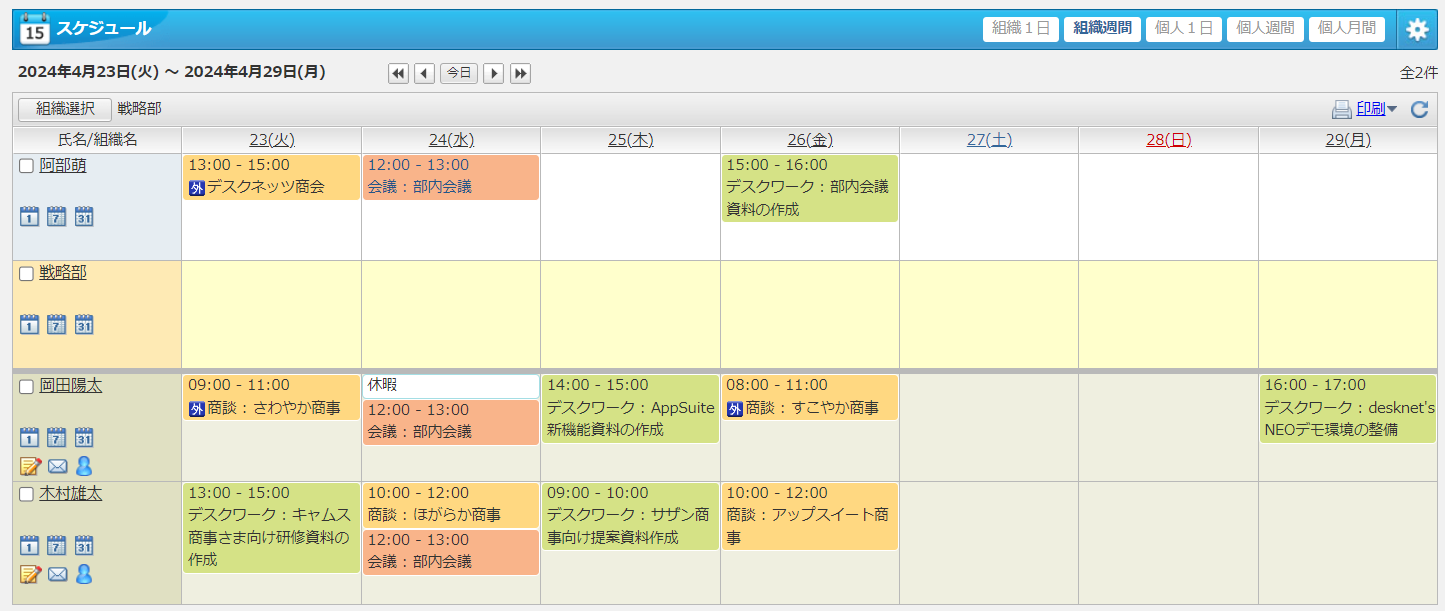Image resolution: width=1445 pixels, height=611 pixels.
Task: Click the mail icon for 木村雄太
Action: click(x=58, y=574)
